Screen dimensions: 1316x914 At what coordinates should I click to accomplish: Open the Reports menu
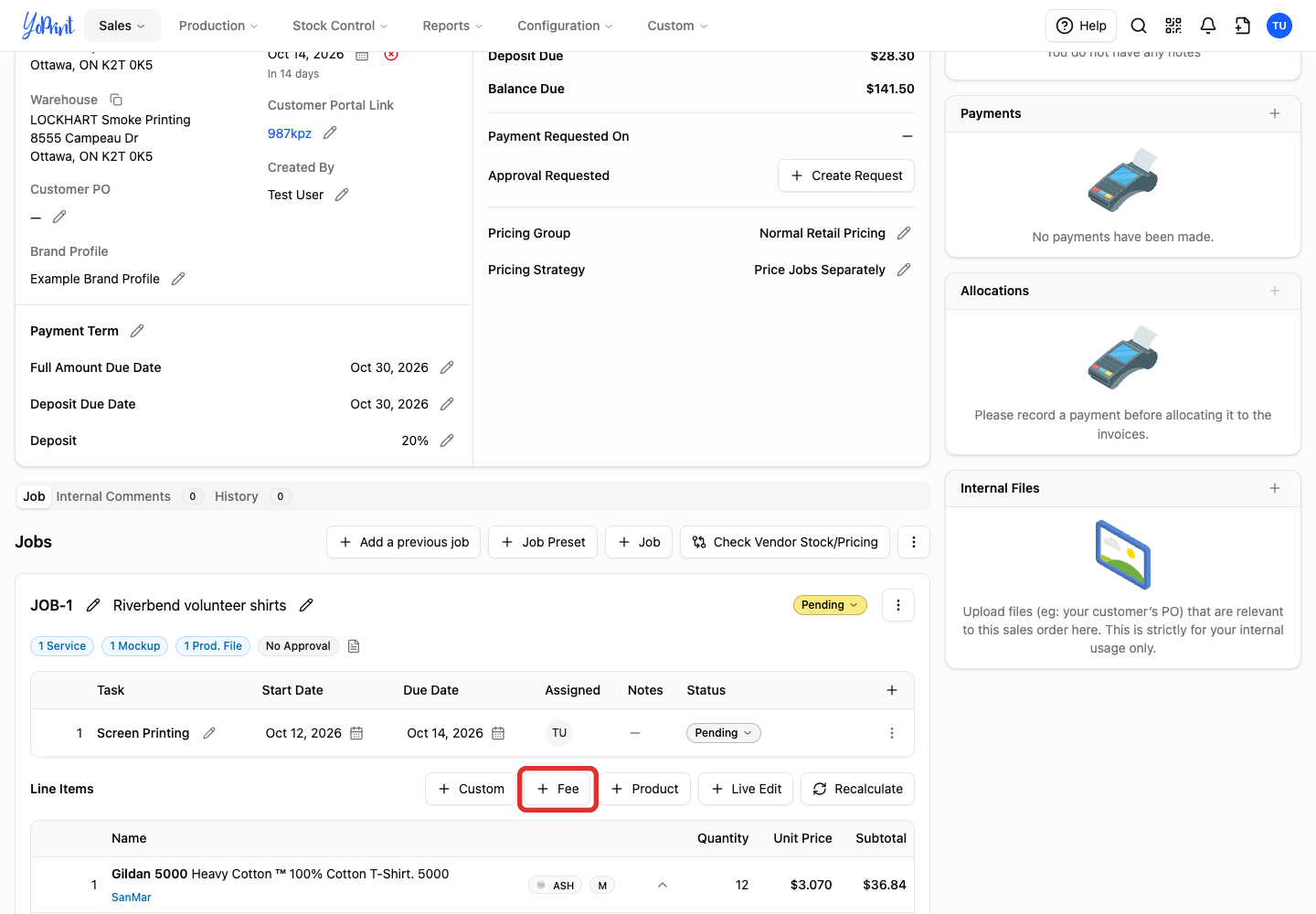pyautogui.click(x=452, y=26)
